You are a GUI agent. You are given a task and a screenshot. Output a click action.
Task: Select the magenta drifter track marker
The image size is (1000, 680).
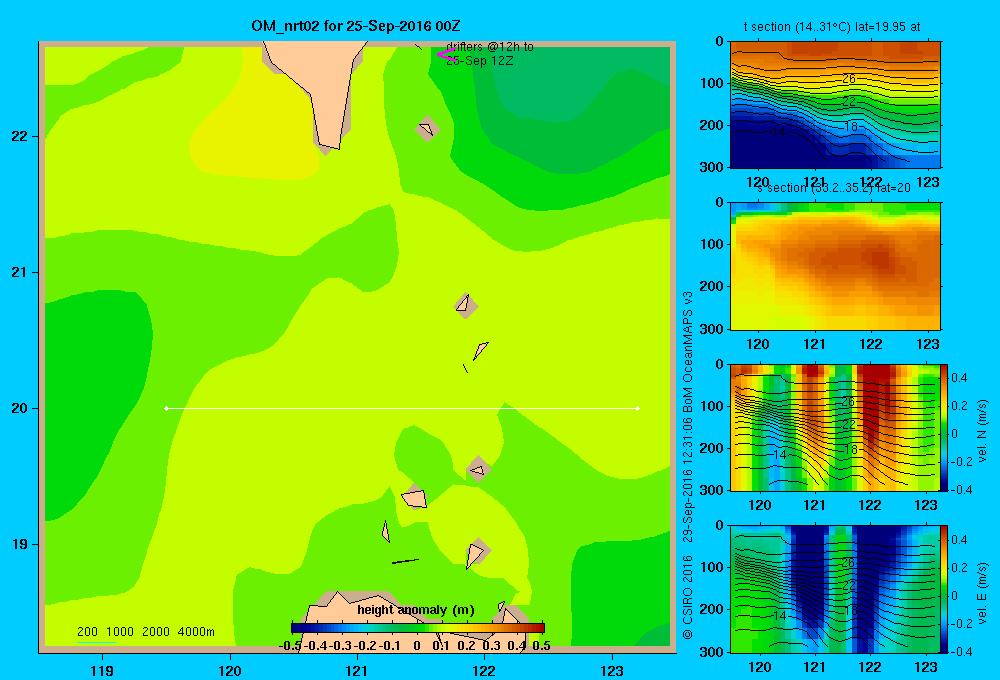tap(446, 54)
